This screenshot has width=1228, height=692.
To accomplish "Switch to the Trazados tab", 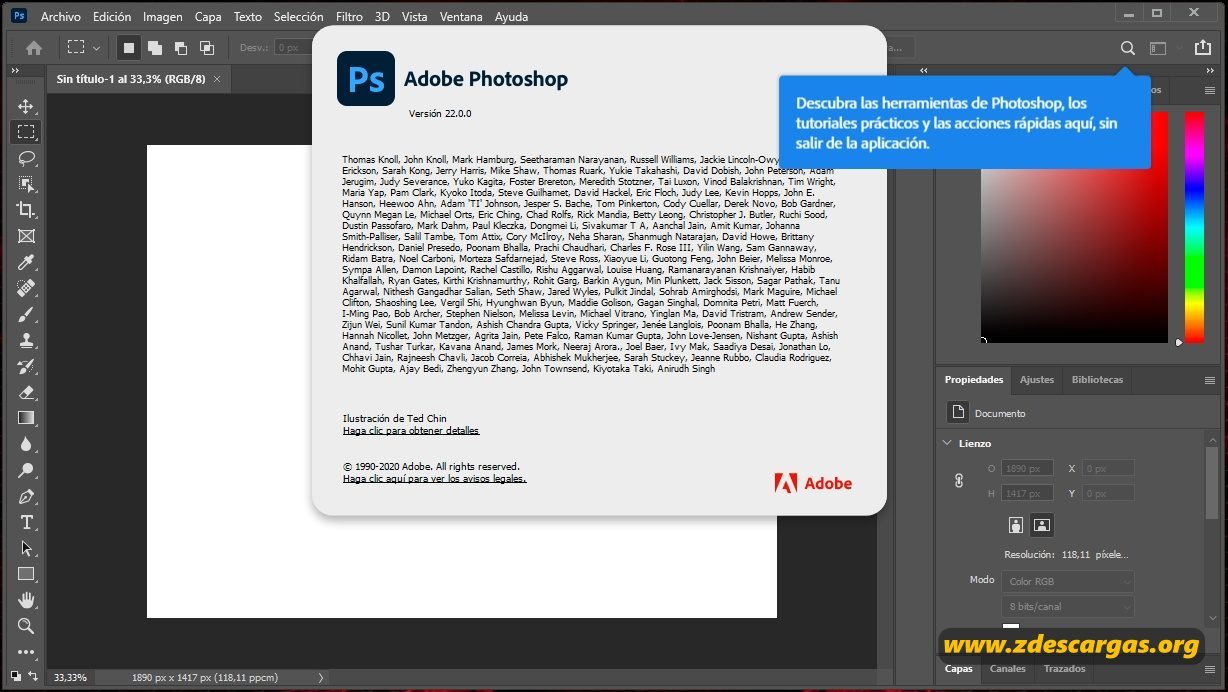I will [1065, 669].
